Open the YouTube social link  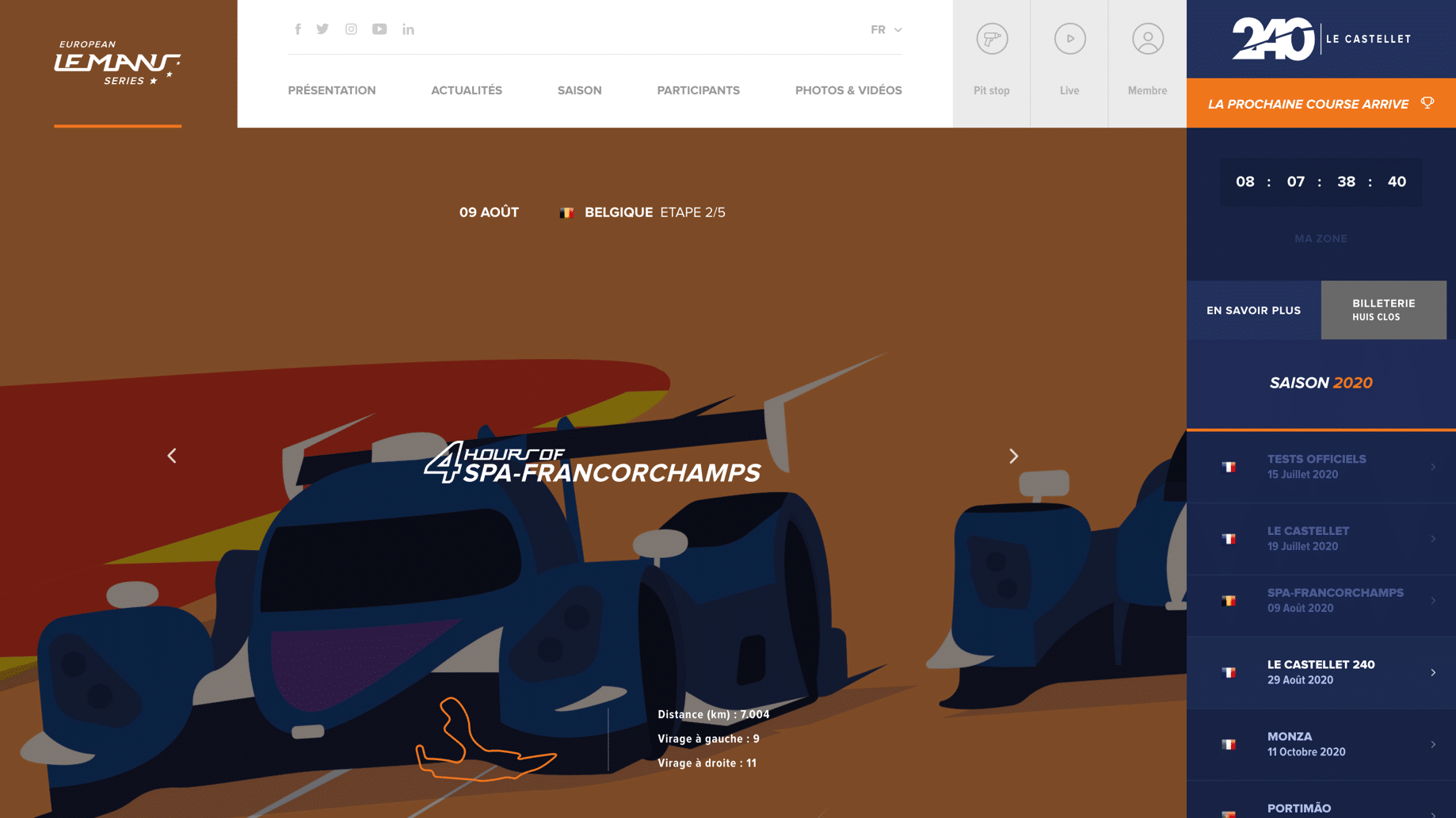(x=379, y=29)
